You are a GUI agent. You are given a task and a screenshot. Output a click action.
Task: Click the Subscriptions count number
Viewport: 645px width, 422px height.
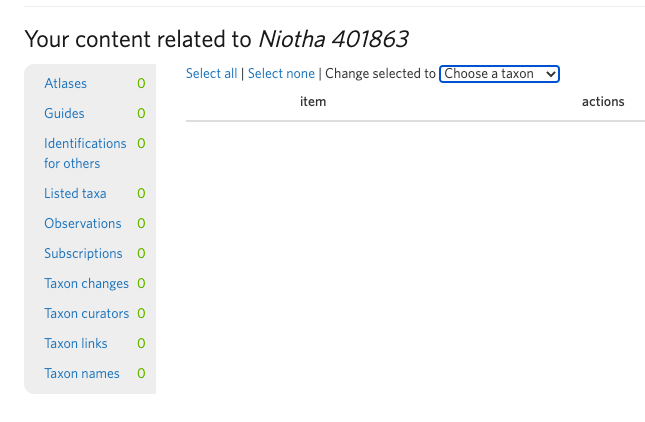click(x=141, y=253)
